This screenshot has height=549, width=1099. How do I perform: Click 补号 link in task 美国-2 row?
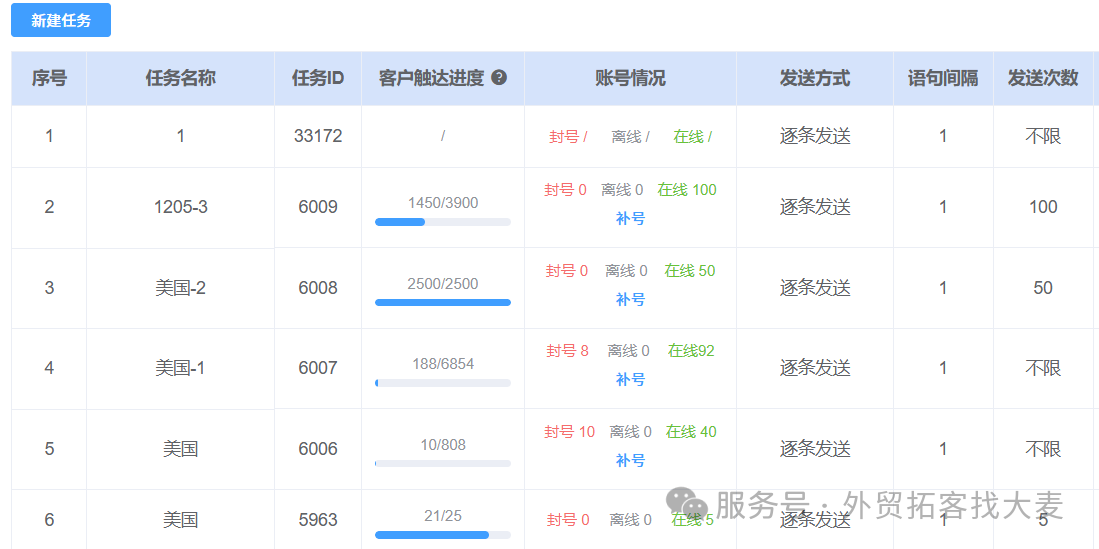click(x=630, y=299)
